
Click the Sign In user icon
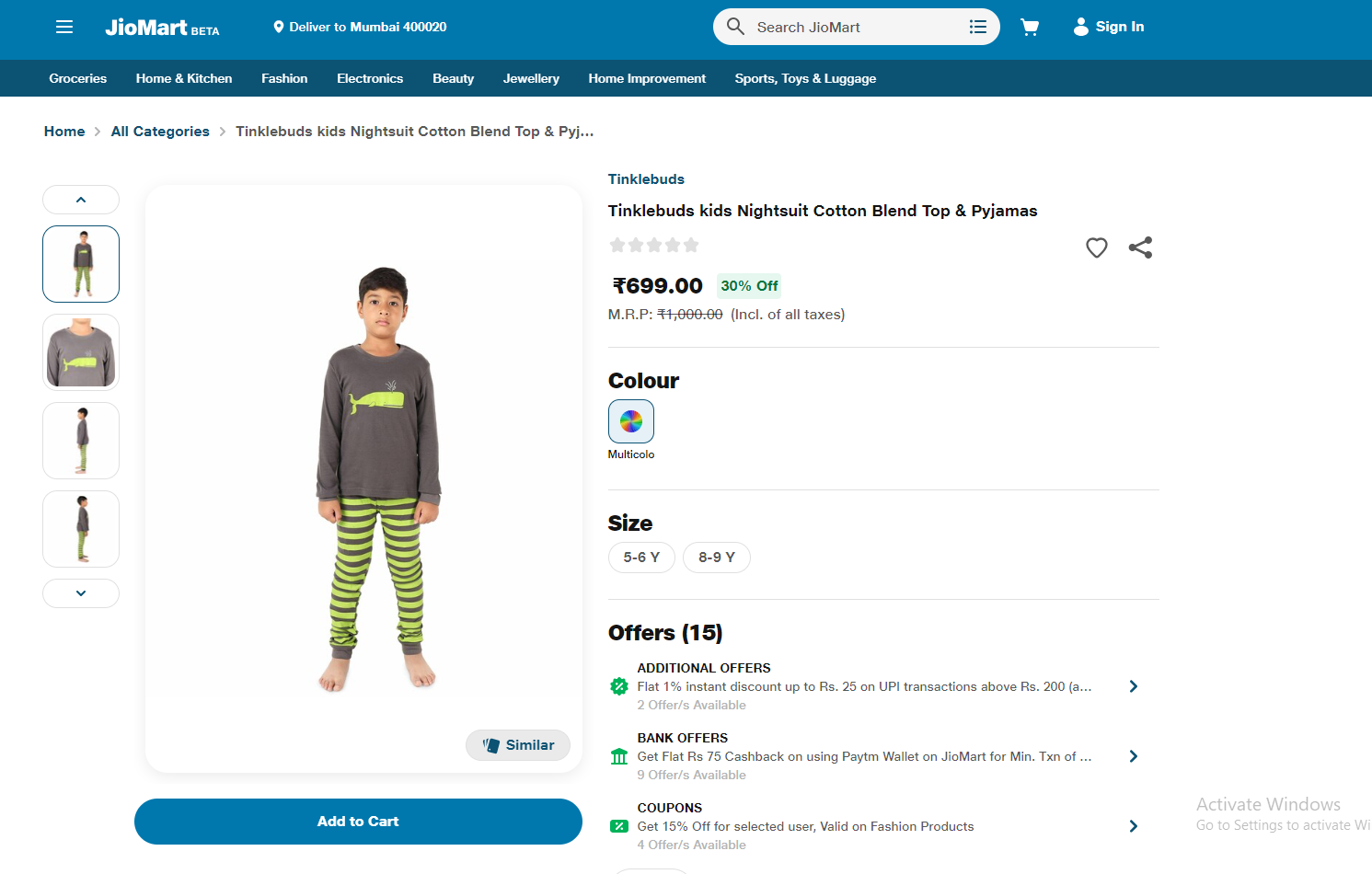tap(1081, 27)
